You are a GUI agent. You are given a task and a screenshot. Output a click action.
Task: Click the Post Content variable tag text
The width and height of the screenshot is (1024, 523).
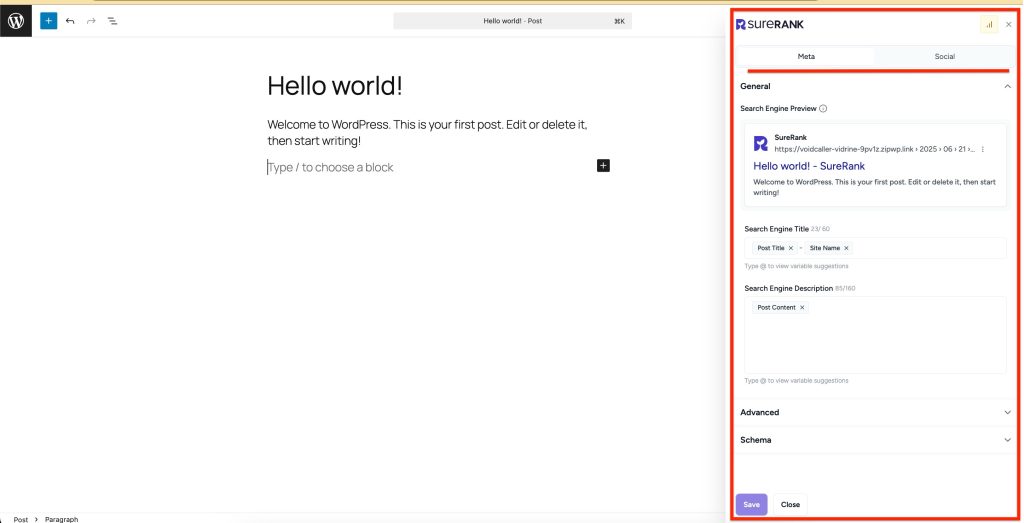(x=776, y=308)
